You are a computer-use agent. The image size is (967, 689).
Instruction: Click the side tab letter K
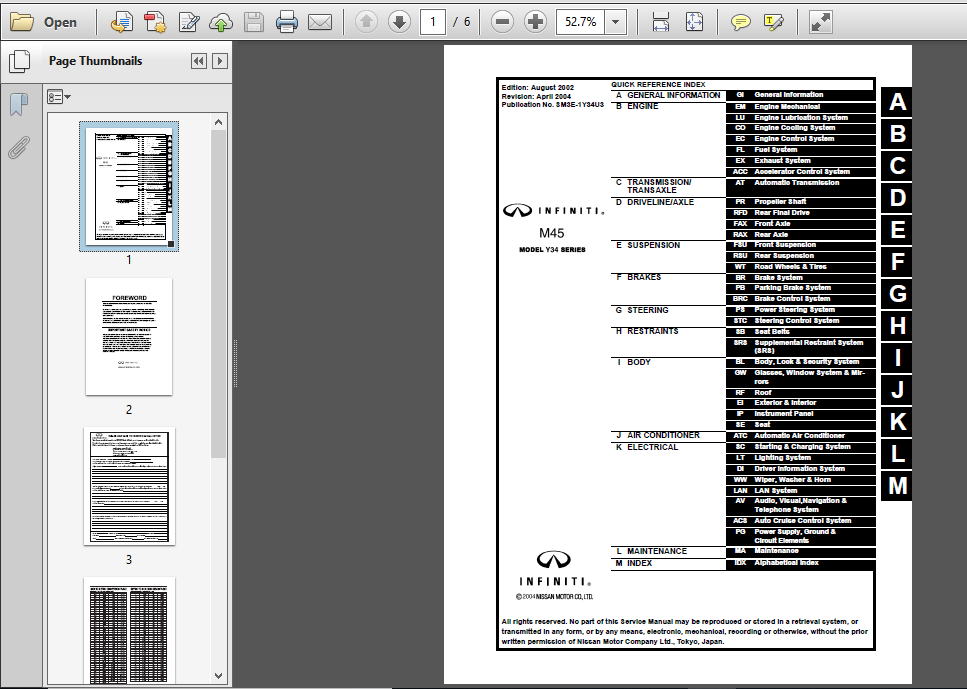click(897, 422)
